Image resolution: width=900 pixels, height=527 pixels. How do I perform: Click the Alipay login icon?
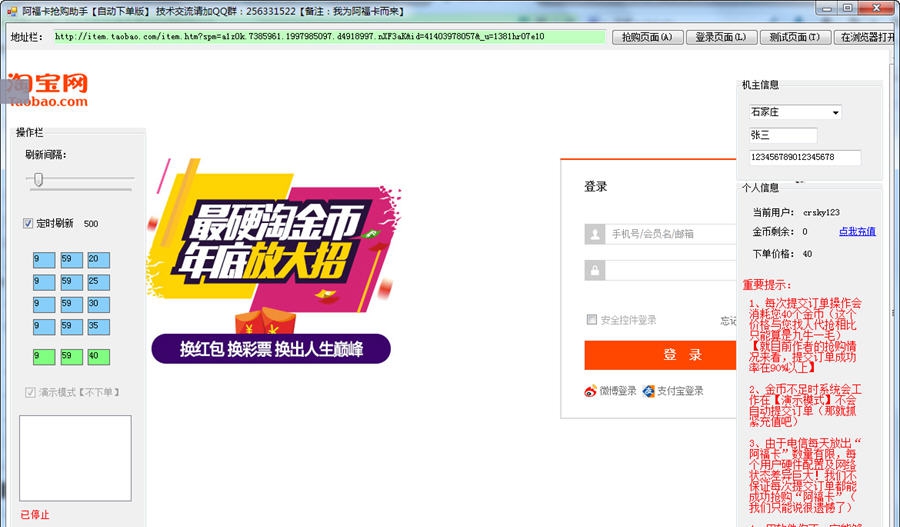point(649,392)
